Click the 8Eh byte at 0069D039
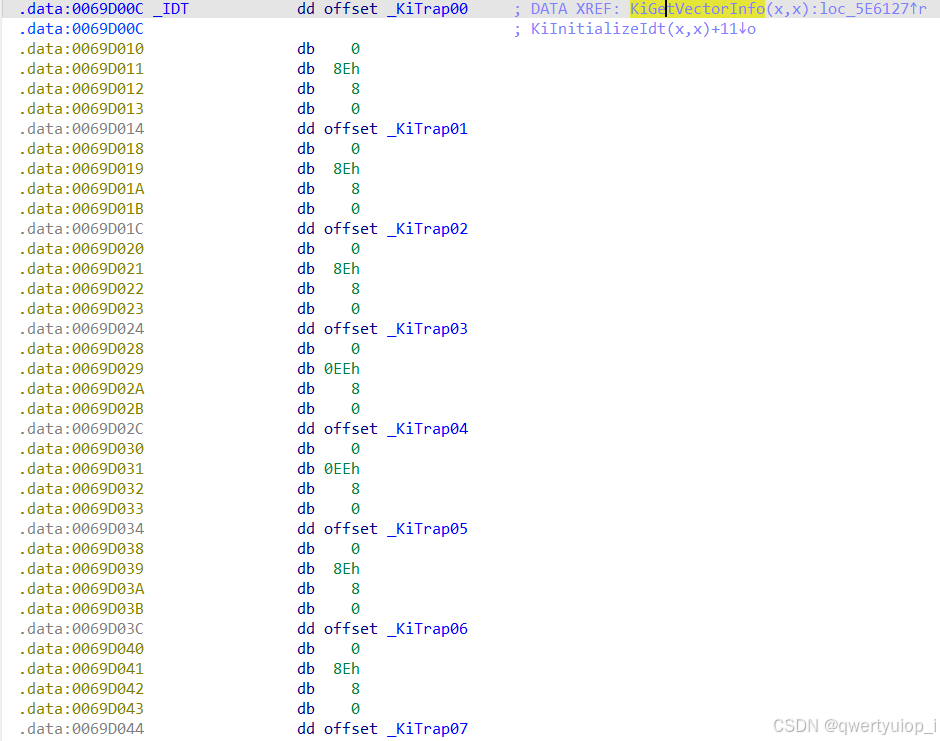940x741 pixels. pos(347,569)
